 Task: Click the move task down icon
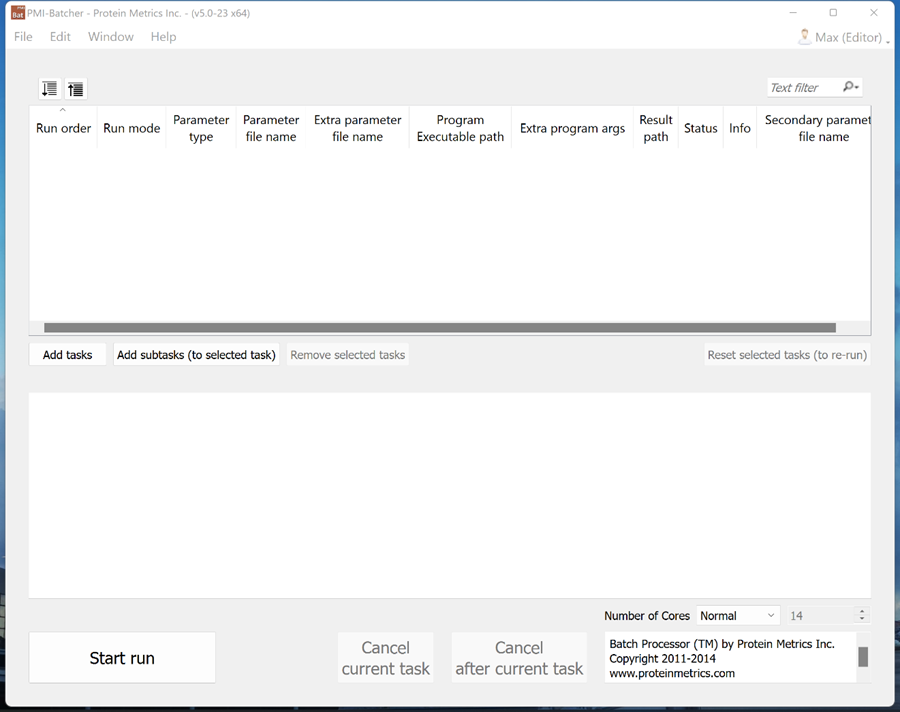[x=50, y=89]
